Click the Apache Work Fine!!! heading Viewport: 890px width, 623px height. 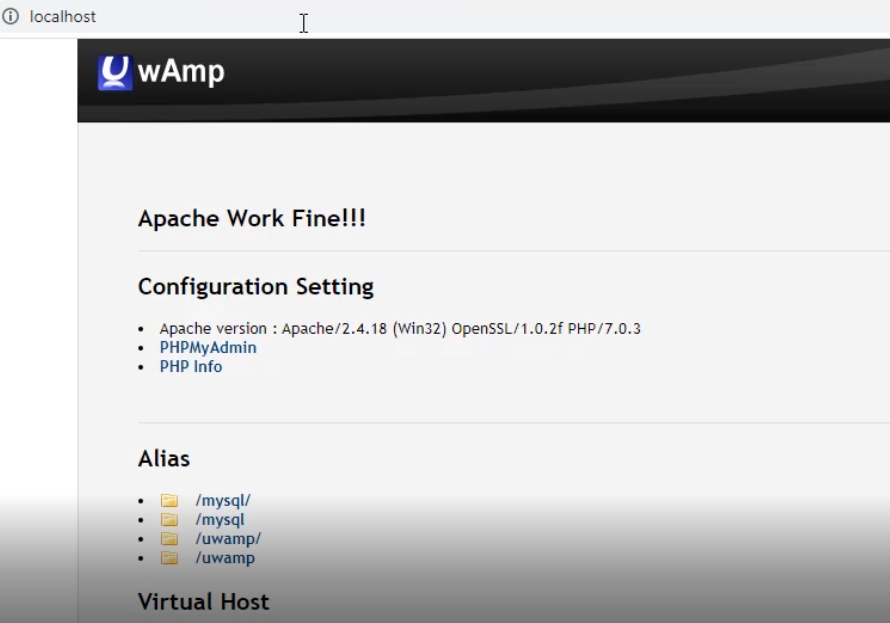point(252,219)
